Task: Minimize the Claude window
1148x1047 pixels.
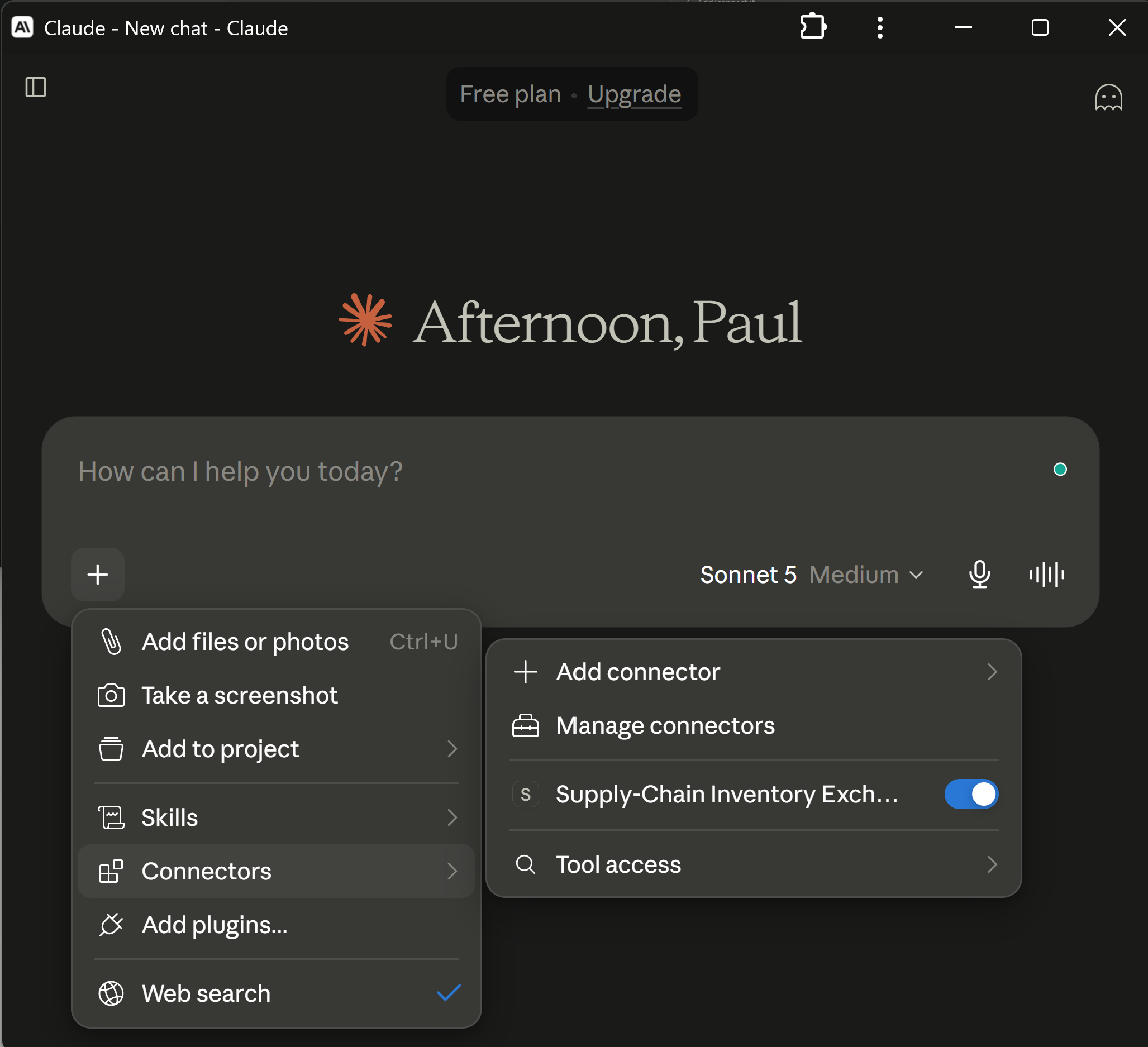Action: pyautogui.click(x=963, y=27)
